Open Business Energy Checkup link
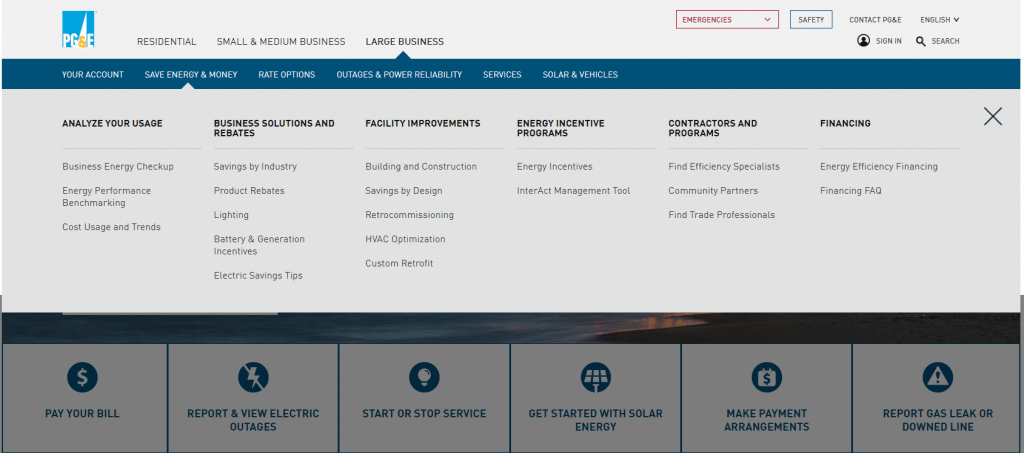The image size is (1024, 453). (x=118, y=166)
